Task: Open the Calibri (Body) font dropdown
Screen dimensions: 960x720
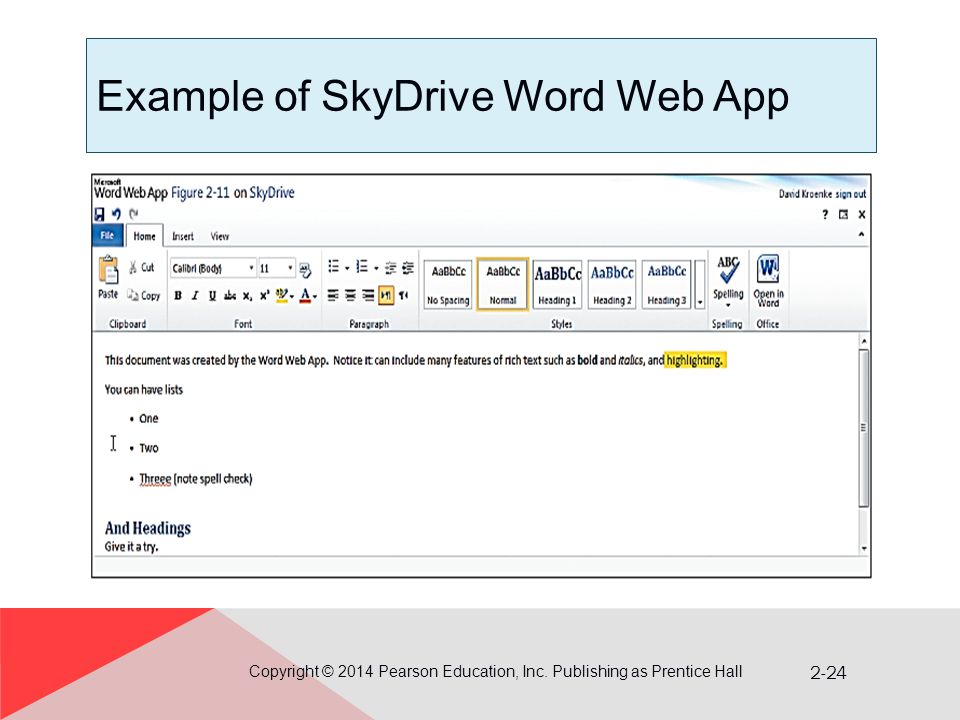Action: pyautogui.click(x=251, y=268)
